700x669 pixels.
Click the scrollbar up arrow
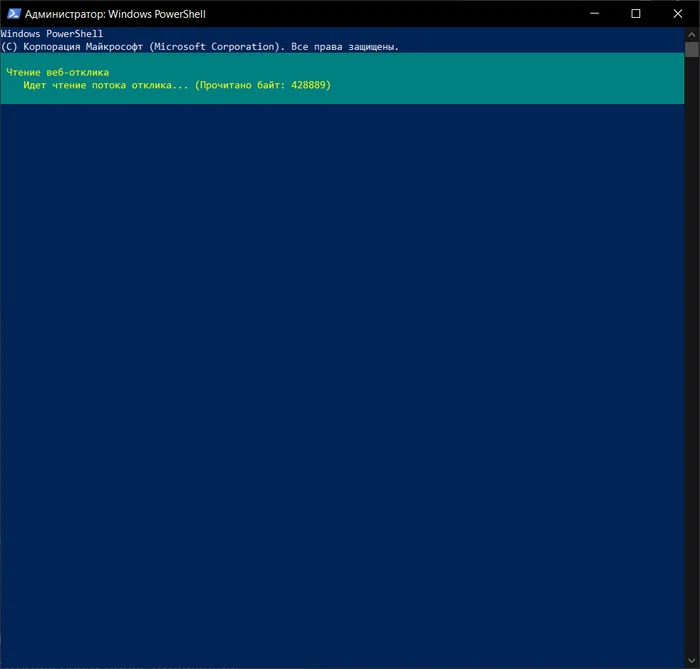(691, 34)
